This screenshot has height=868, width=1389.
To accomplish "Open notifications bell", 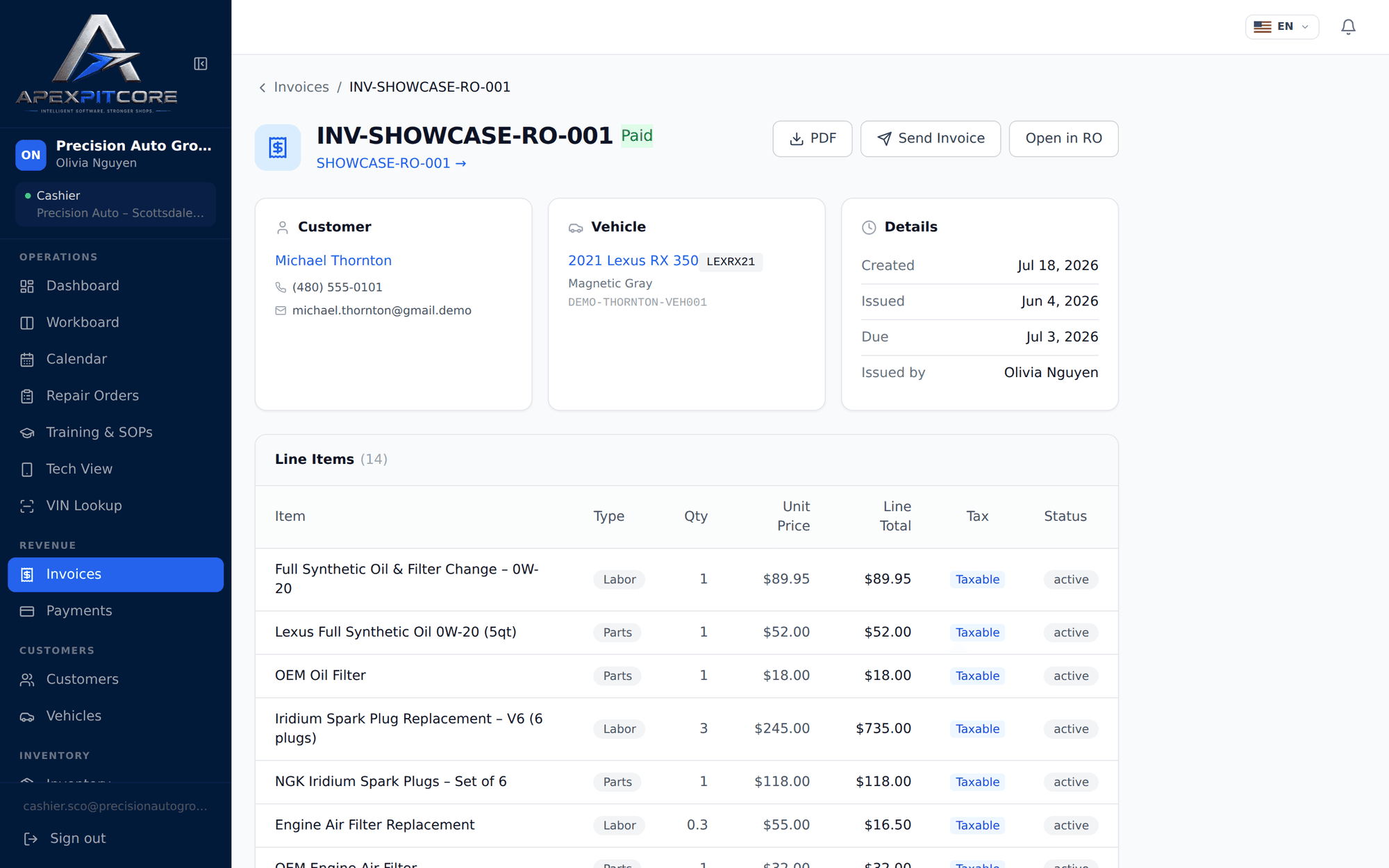I will [1348, 26].
